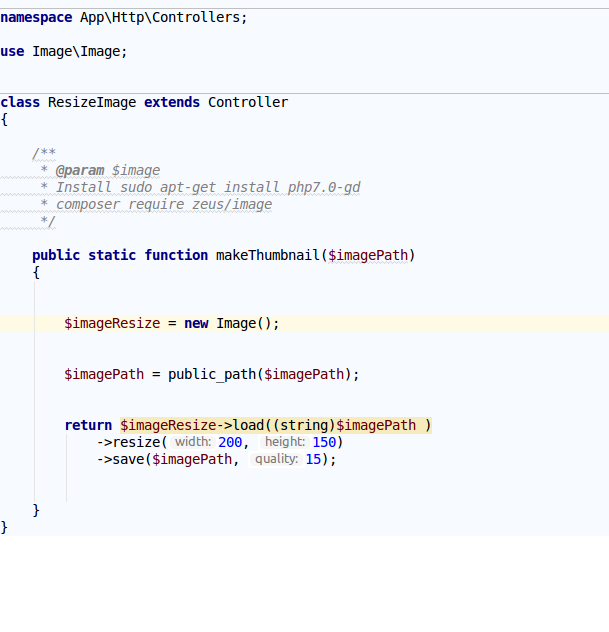
Task: Click the 'use' keyword
Action: tap(12, 52)
